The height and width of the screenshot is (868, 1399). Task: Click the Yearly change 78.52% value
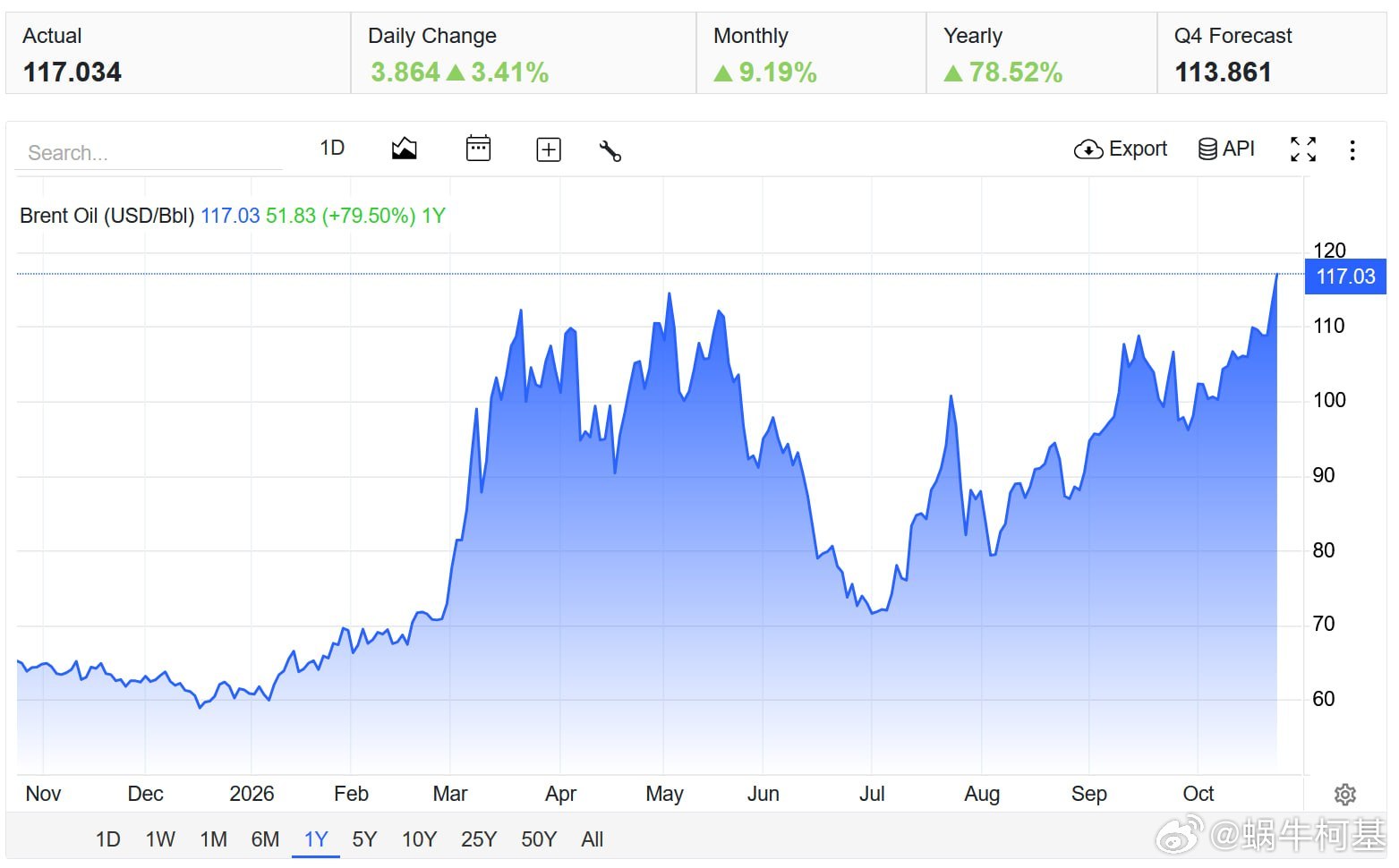(x=1003, y=72)
